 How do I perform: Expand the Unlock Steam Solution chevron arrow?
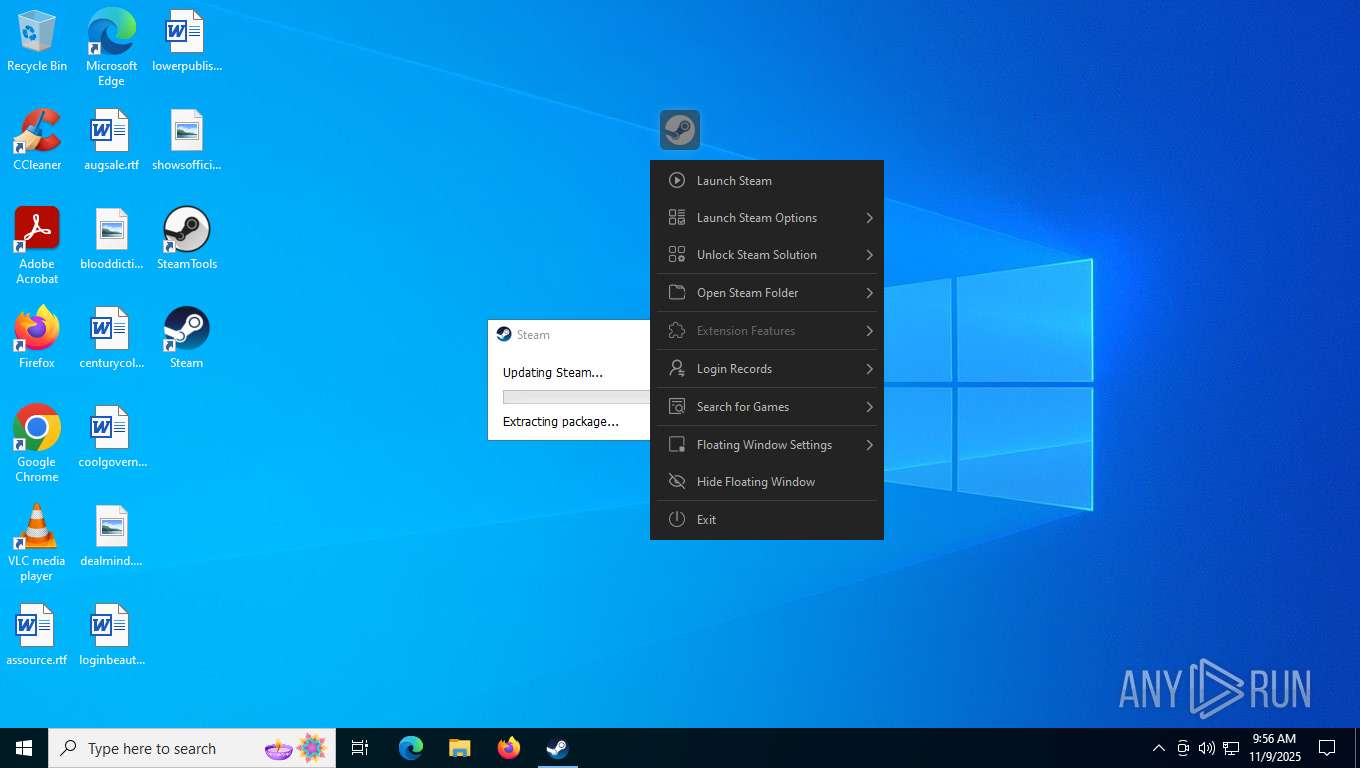(x=869, y=254)
